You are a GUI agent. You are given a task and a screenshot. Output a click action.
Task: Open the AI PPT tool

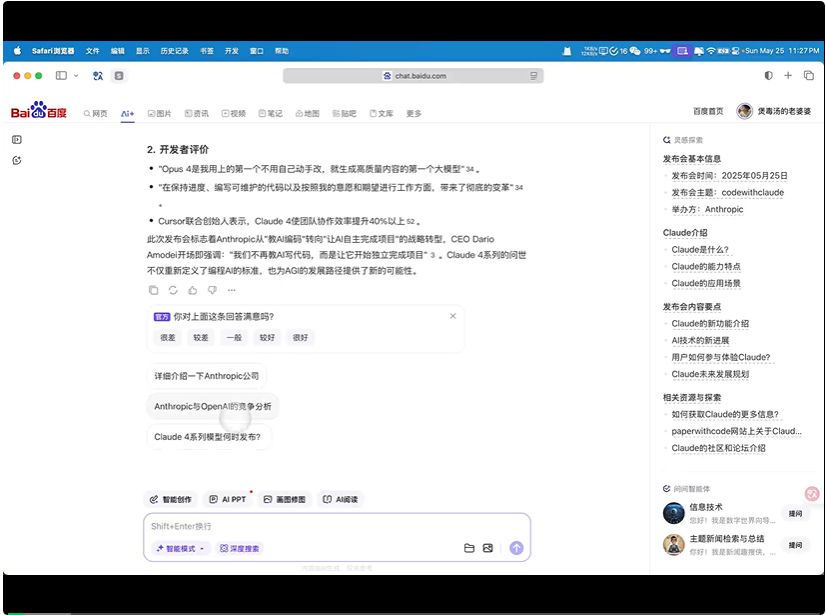point(228,499)
